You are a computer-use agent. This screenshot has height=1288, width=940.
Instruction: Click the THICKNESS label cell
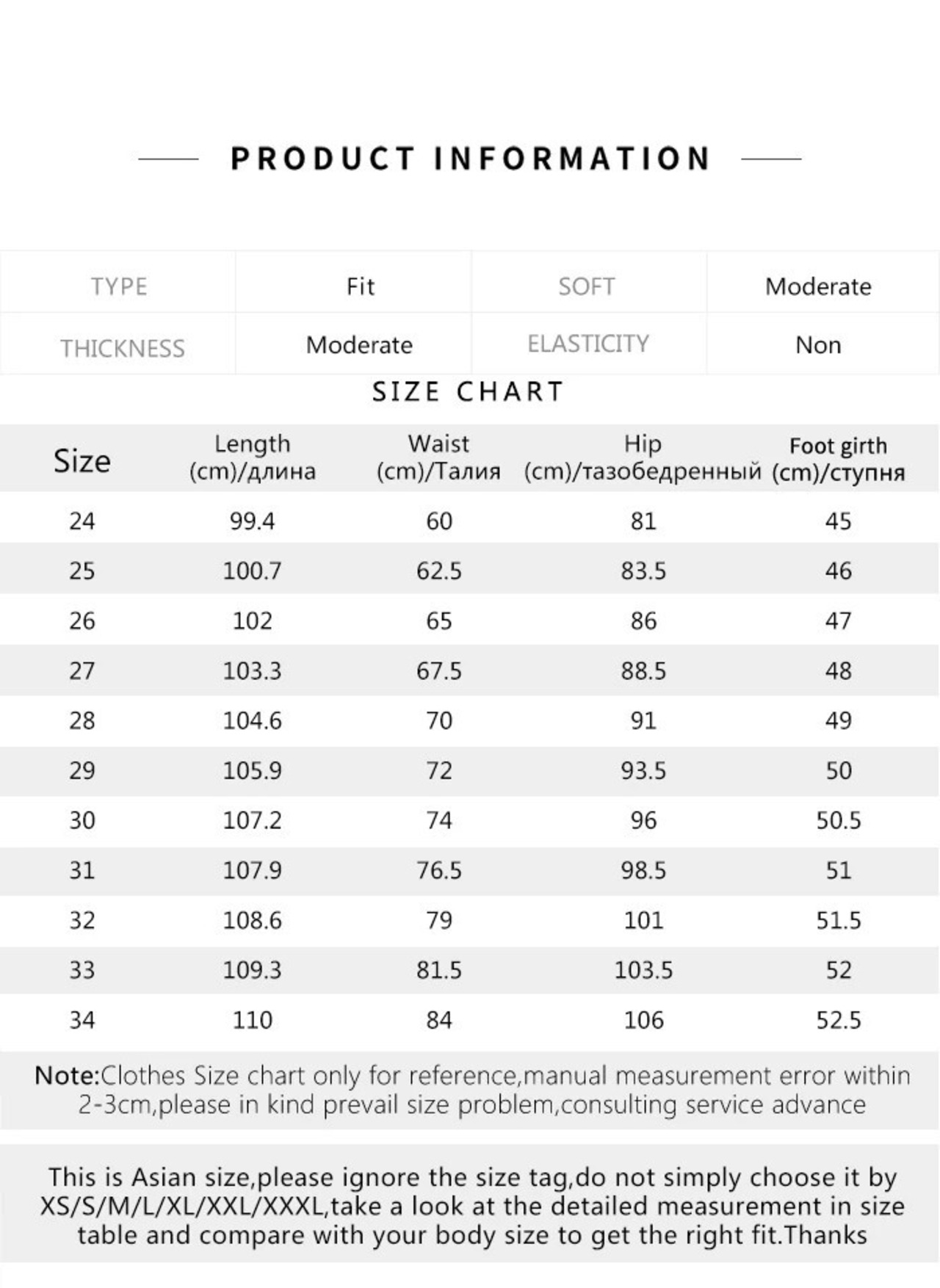pyautogui.click(x=122, y=348)
